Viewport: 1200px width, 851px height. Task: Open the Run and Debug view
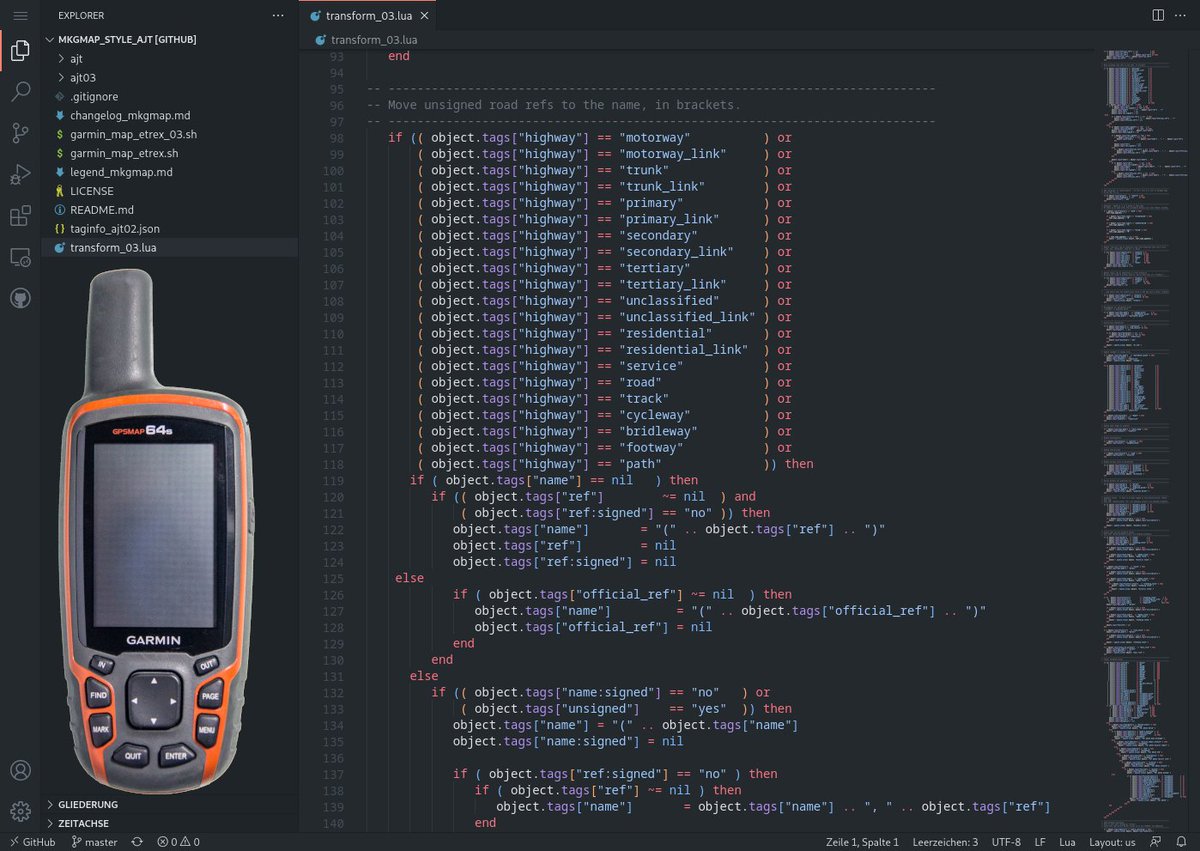pos(20,175)
